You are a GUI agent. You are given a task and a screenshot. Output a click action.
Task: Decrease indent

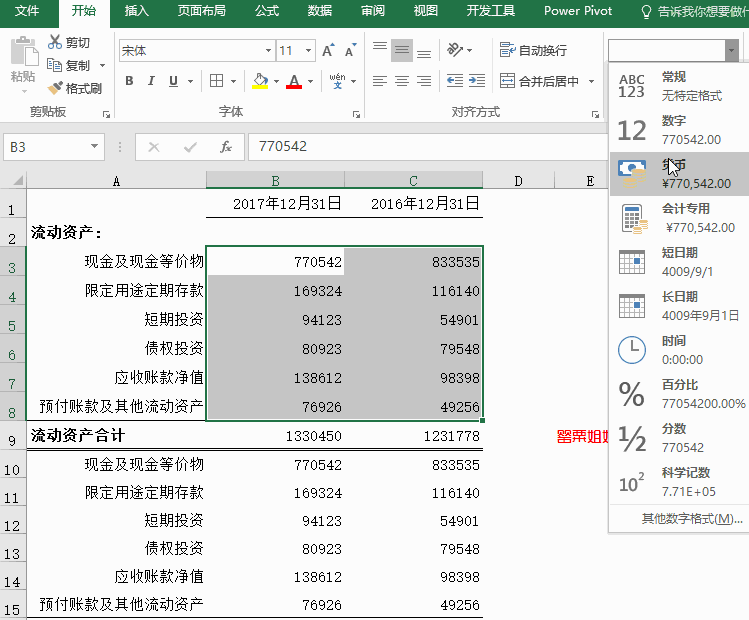(455, 81)
